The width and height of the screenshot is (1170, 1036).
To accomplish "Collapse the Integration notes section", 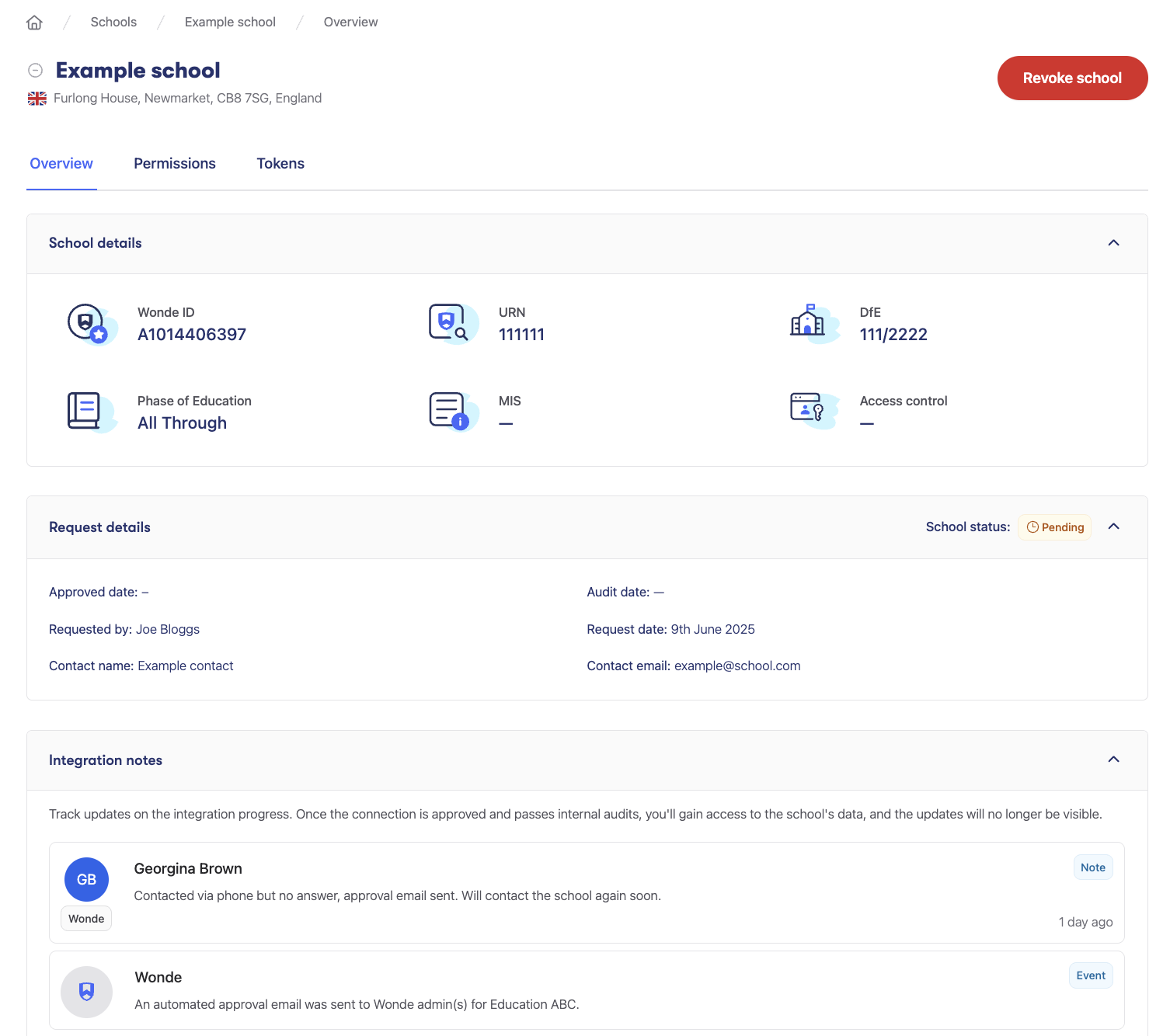I will coord(1113,760).
